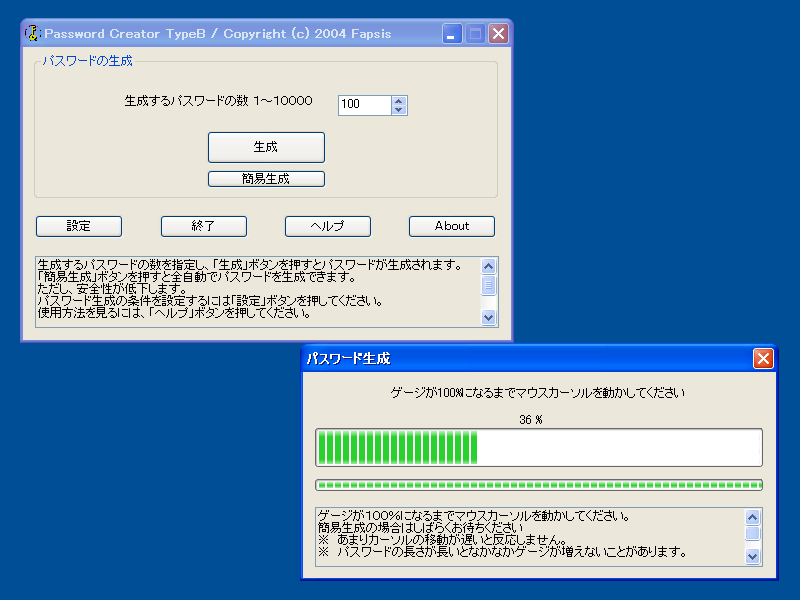The width and height of the screenshot is (800, 600).
Task: Decrease password count with spinner down arrow
Action: click(x=399, y=110)
